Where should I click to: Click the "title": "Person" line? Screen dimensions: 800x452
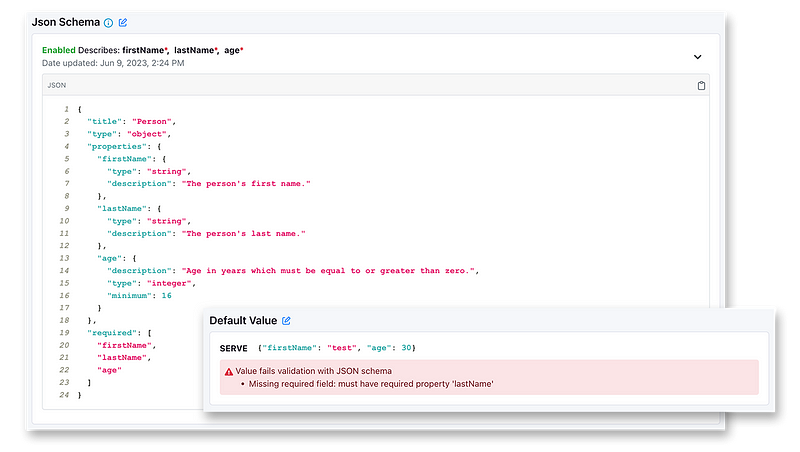(131, 121)
